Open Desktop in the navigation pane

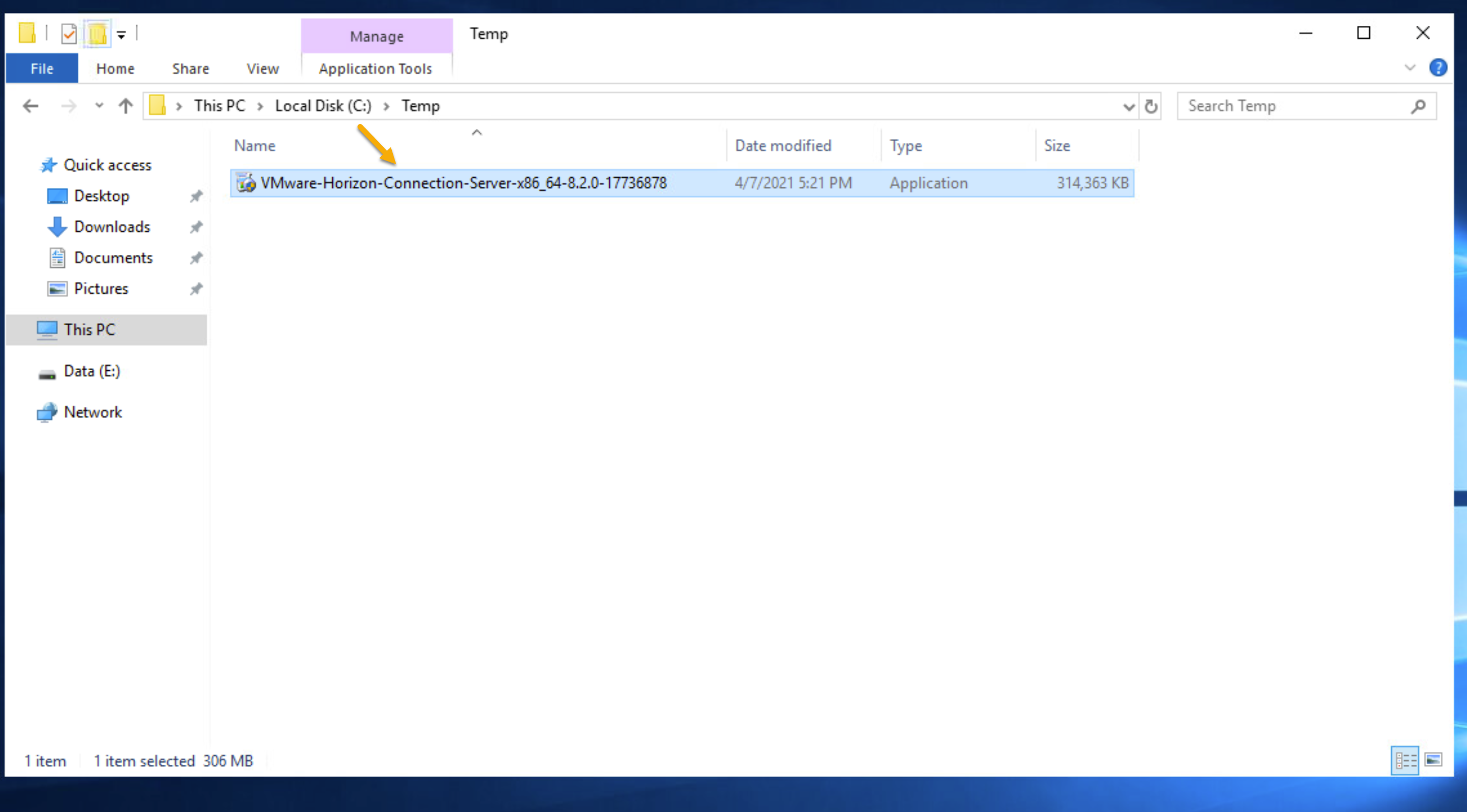[x=101, y=196]
